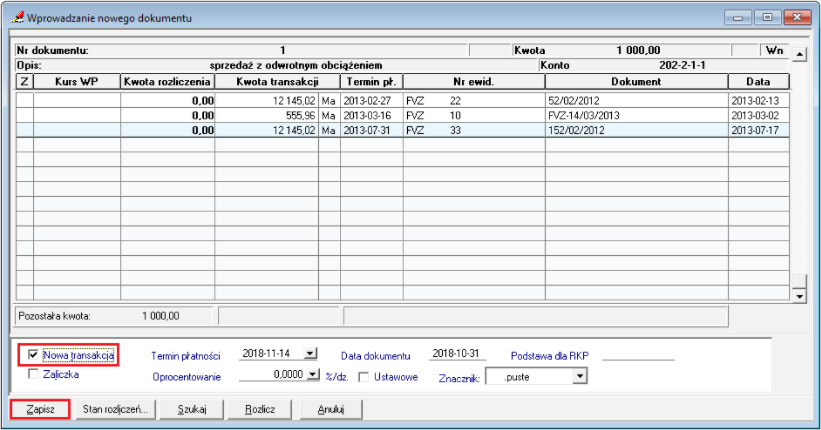Click the Nr ewid. column header
The image size is (821, 430).
pyautogui.click(x=474, y=82)
